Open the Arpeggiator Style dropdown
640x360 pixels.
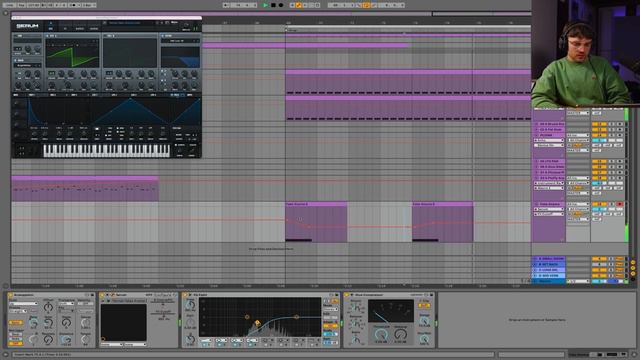(x=23, y=304)
